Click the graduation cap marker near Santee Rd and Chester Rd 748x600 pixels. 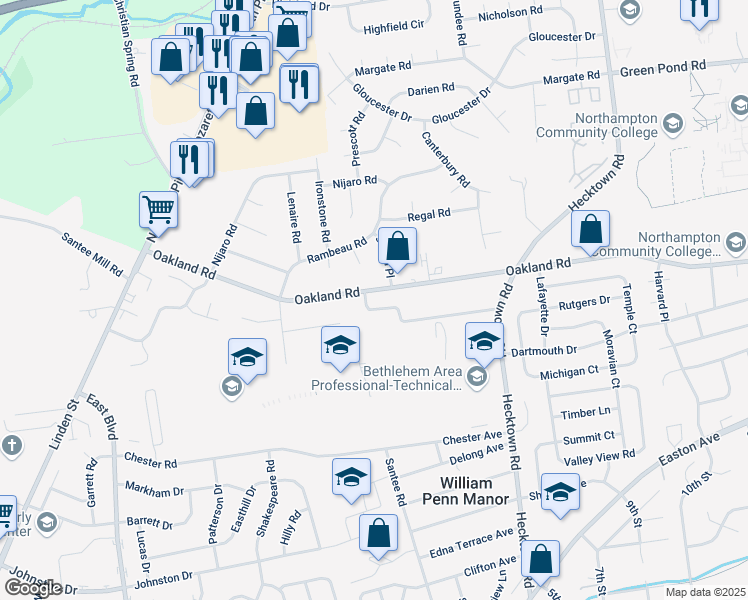pos(351,481)
